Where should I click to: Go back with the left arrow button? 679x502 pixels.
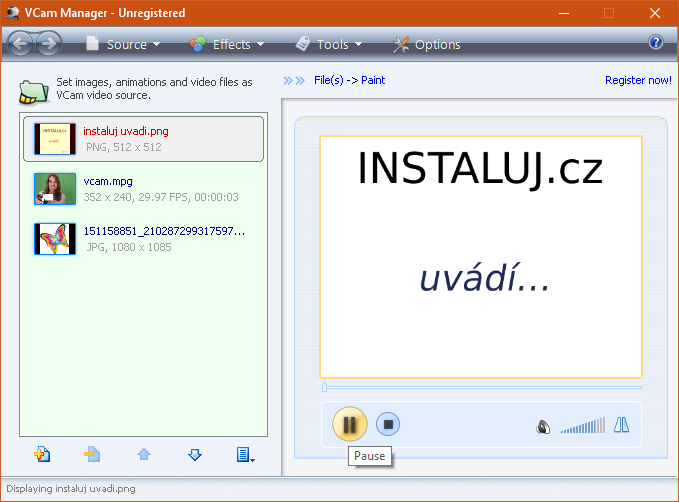[x=20, y=43]
